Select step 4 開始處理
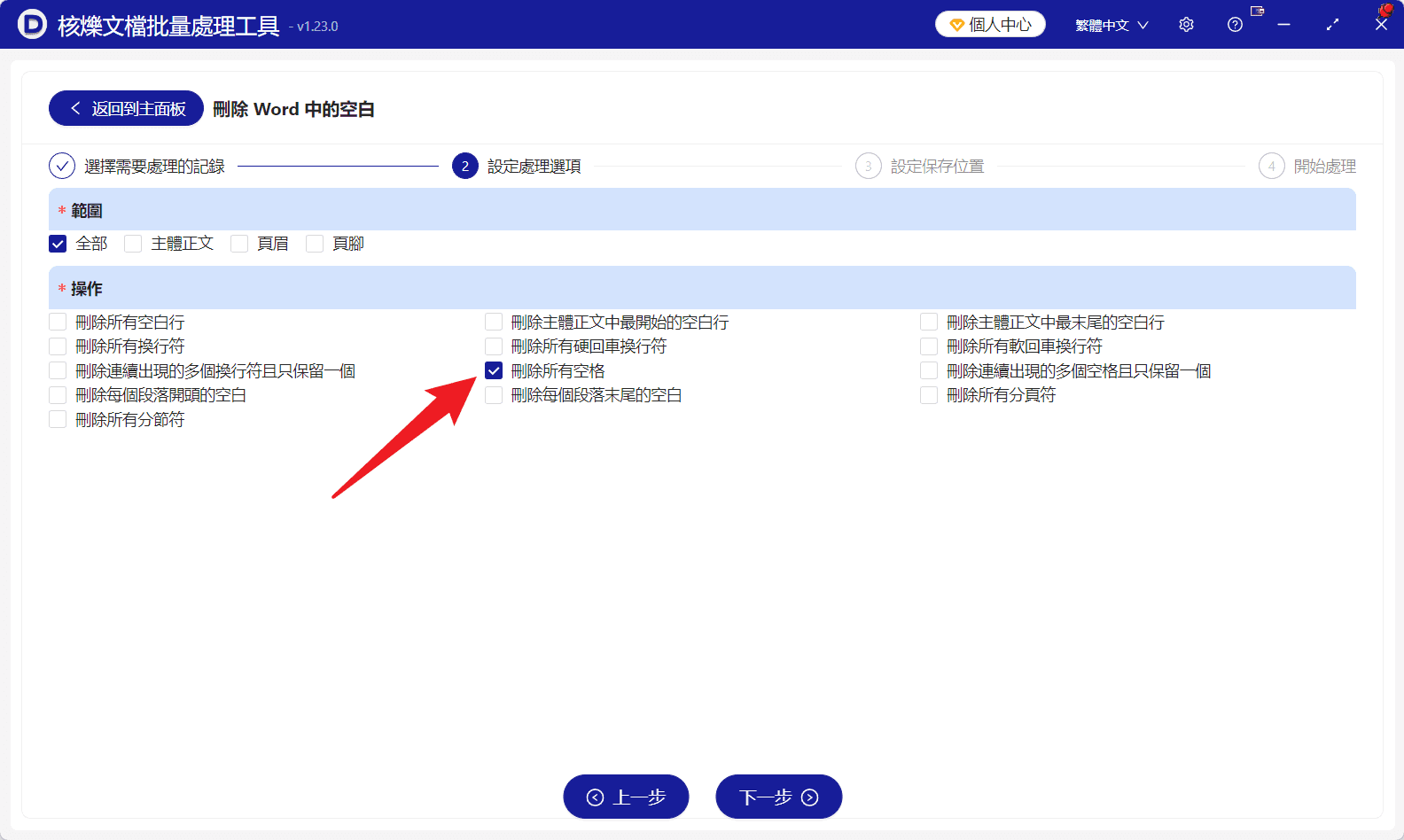Image resolution: width=1404 pixels, height=840 pixels. point(1307,166)
